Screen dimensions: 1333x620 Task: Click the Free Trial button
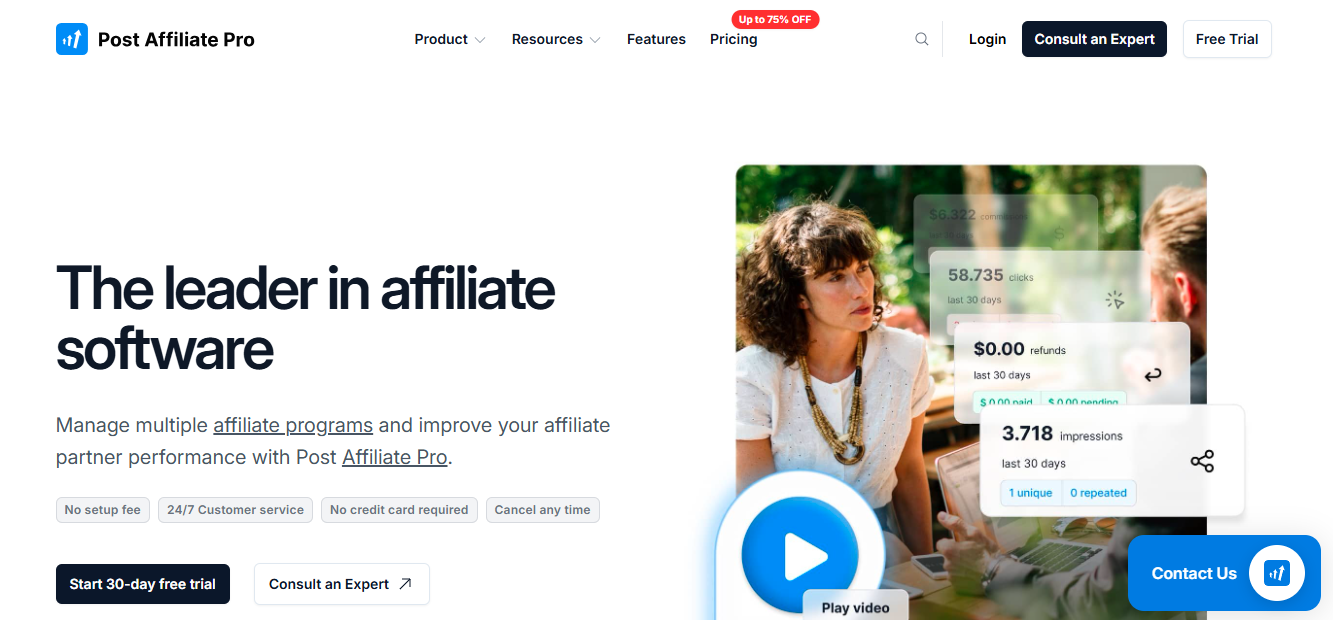[x=1227, y=39]
